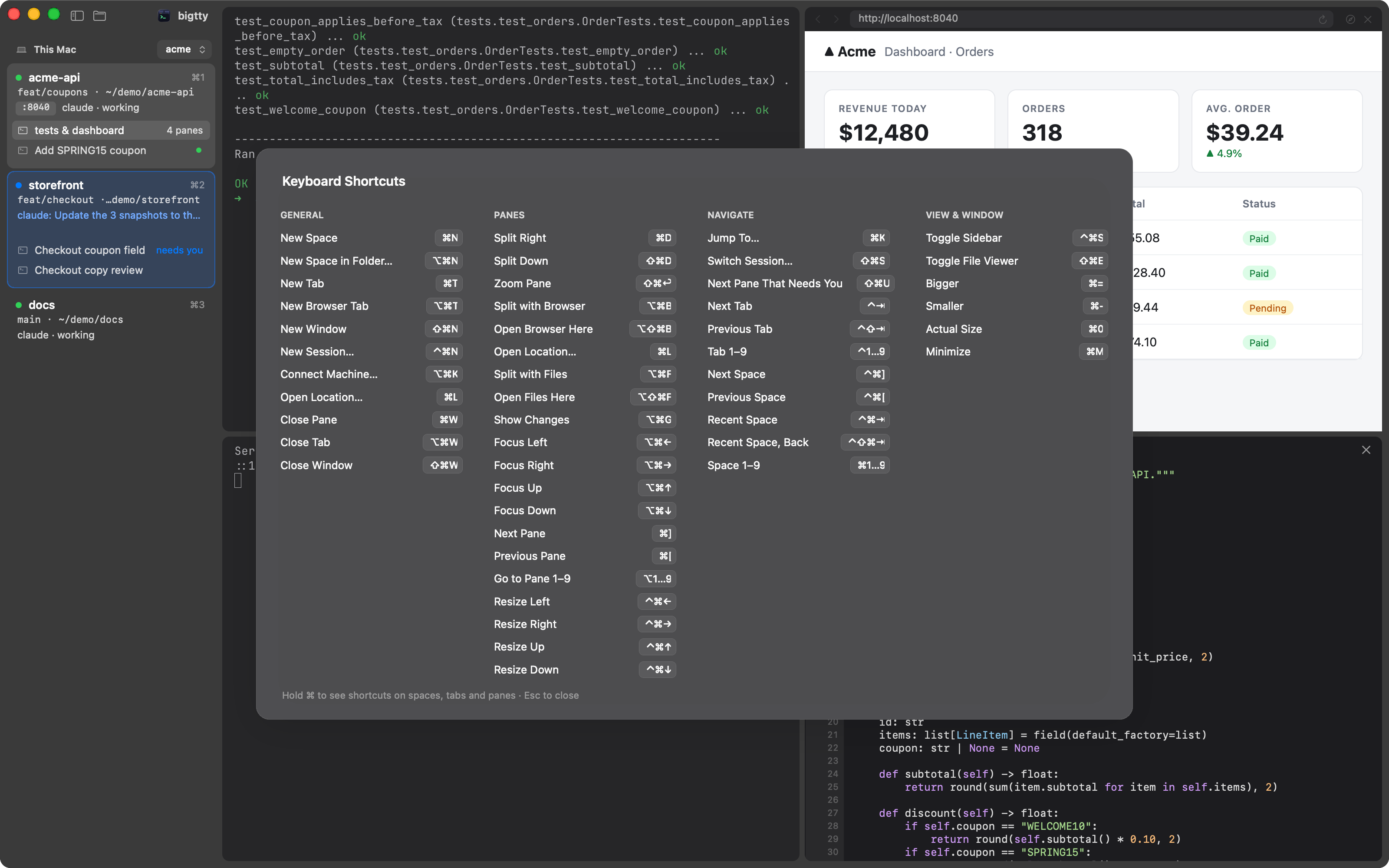Close the browser pane with X

(x=1368, y=19)
